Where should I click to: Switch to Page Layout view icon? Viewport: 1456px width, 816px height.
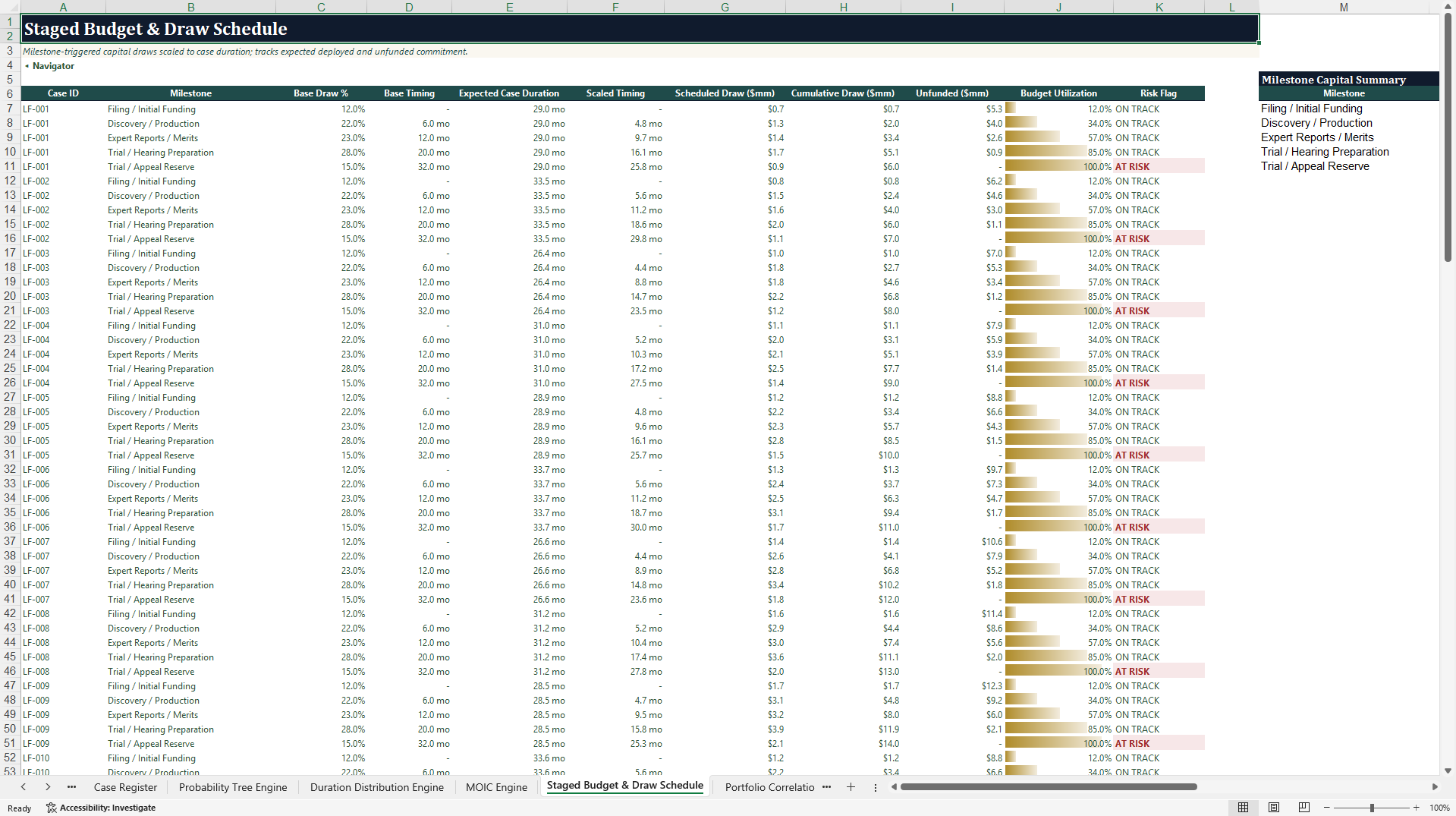[x=1274, y=808]
